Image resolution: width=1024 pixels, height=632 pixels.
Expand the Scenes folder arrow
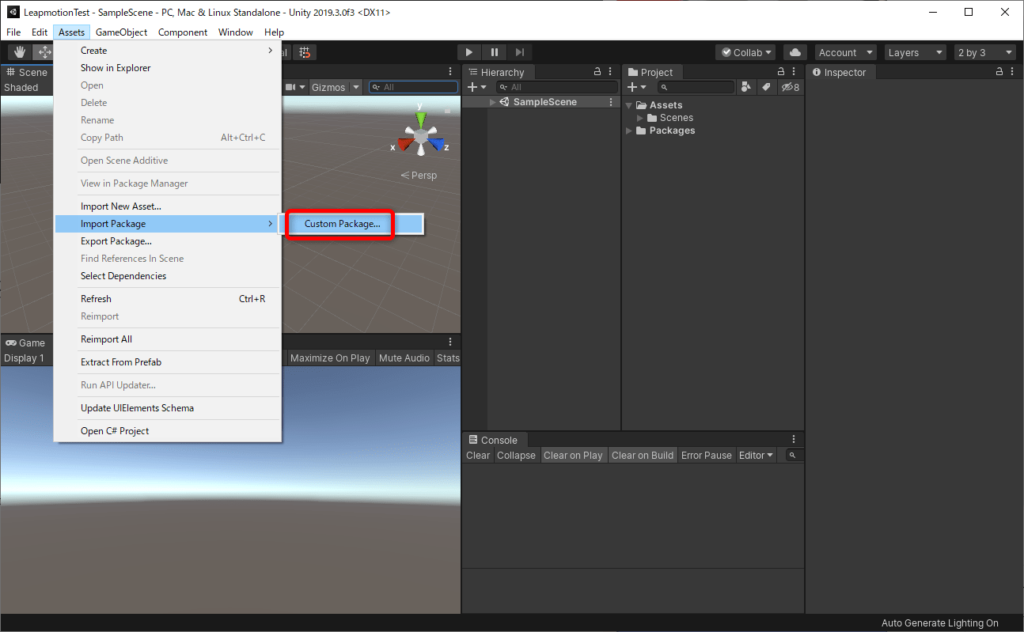tap(640, 118)
